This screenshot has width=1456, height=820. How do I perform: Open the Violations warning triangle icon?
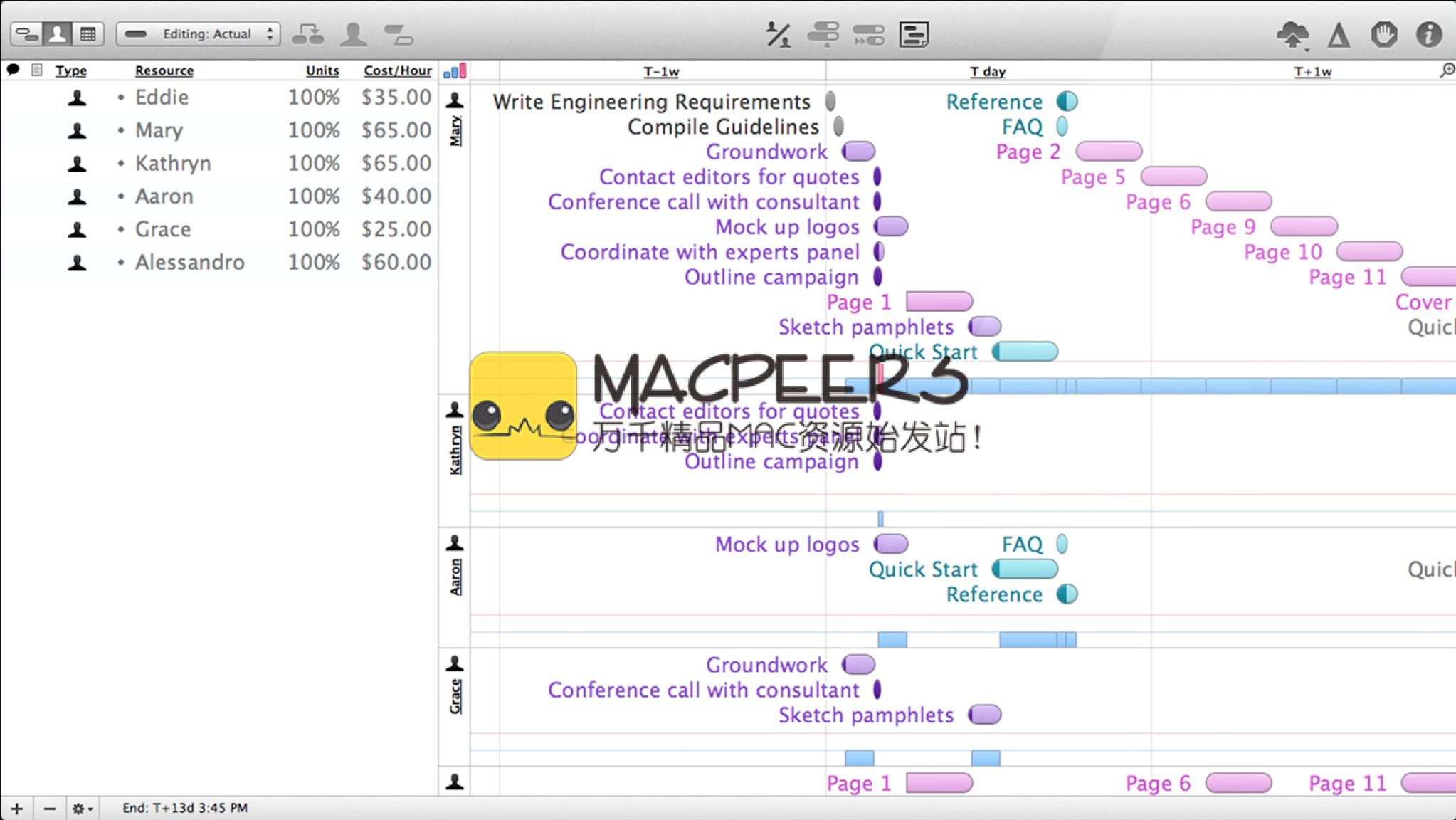(1339, 34)
